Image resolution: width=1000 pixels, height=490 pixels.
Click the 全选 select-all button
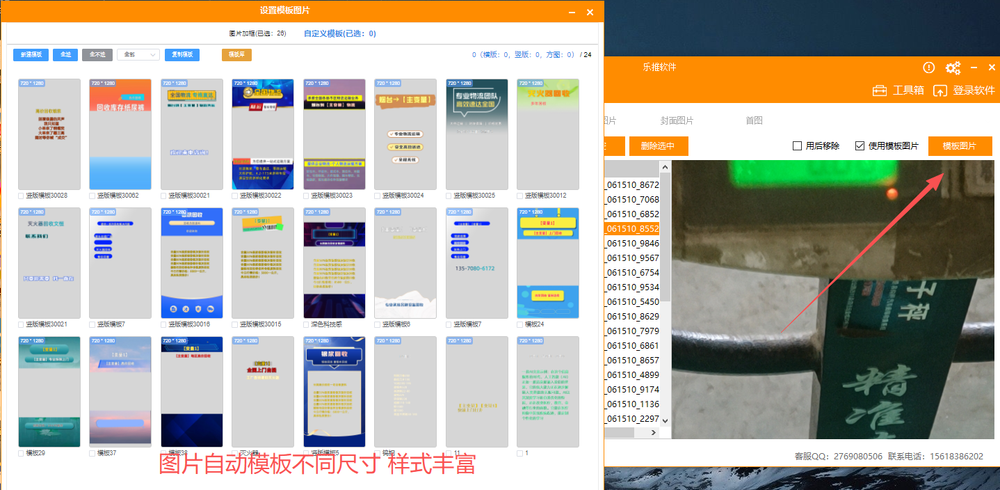(65, 55)
